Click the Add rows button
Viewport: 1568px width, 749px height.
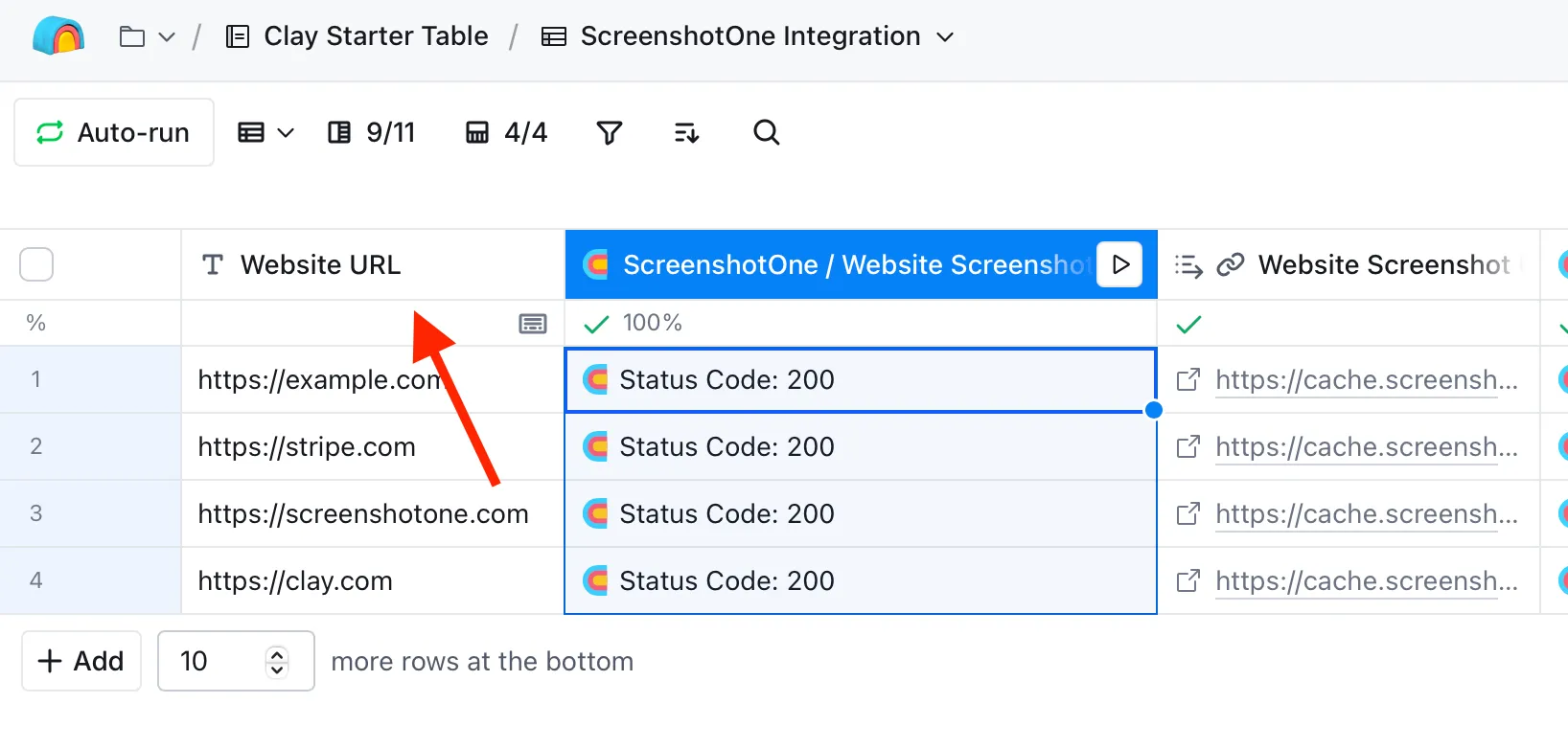(81, 661)
